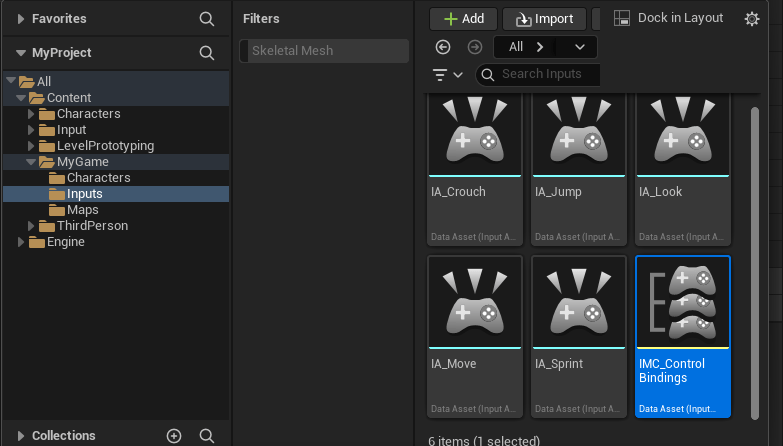
Task: Click Dock in Layout
Action: coord(669,18)
